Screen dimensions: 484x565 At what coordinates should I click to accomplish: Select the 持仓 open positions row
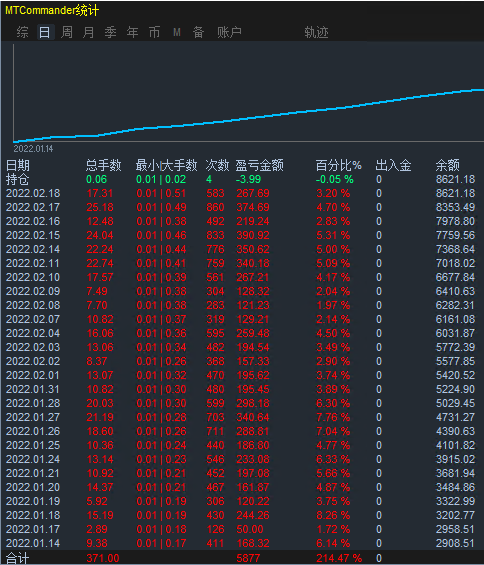tap(240, 179)
